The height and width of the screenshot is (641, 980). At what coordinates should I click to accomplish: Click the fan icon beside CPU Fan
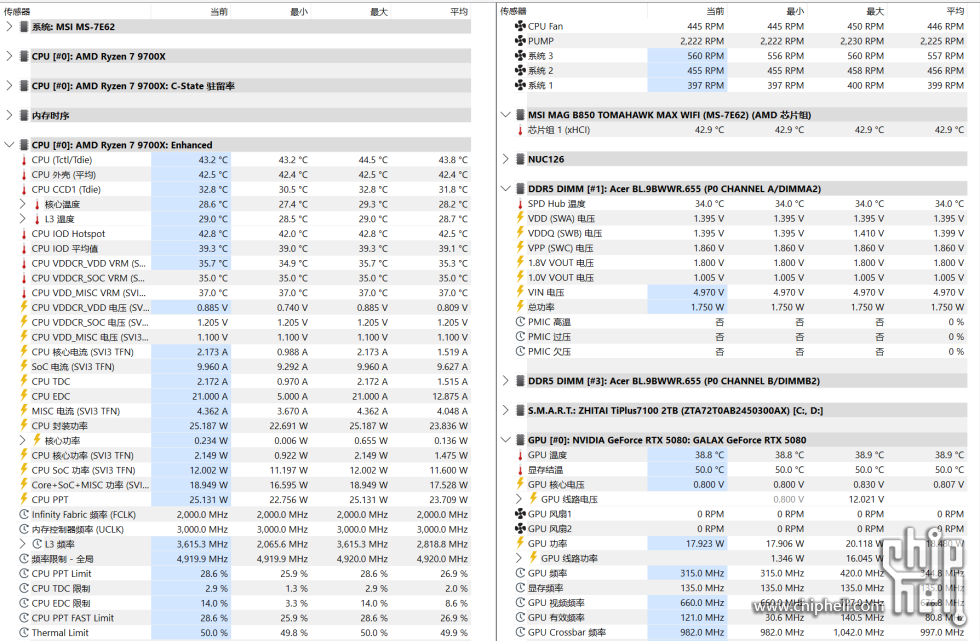(520, 26)
